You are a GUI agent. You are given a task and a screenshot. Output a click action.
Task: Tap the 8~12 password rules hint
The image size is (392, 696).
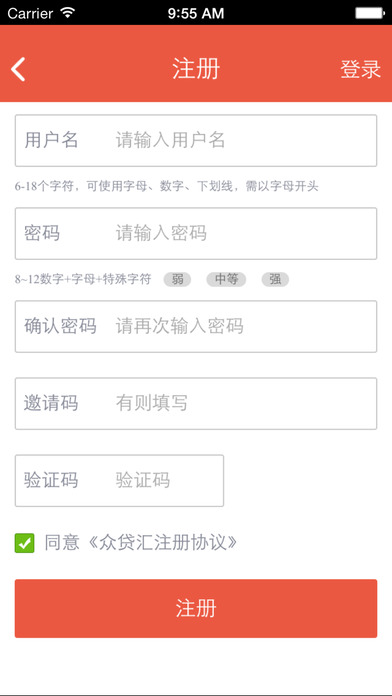pos(83,279)
